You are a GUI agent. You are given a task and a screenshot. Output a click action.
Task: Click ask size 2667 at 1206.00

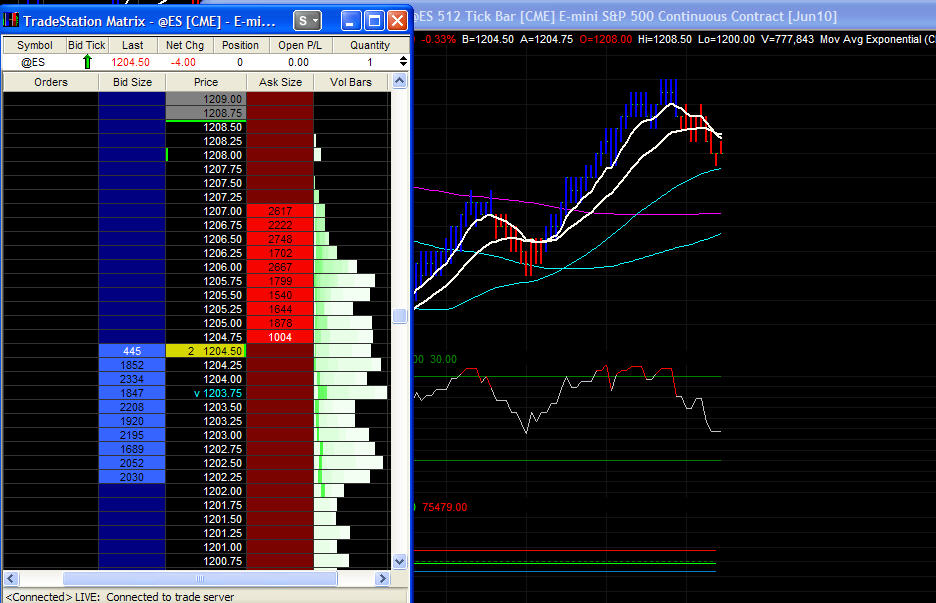pos(280,267)
